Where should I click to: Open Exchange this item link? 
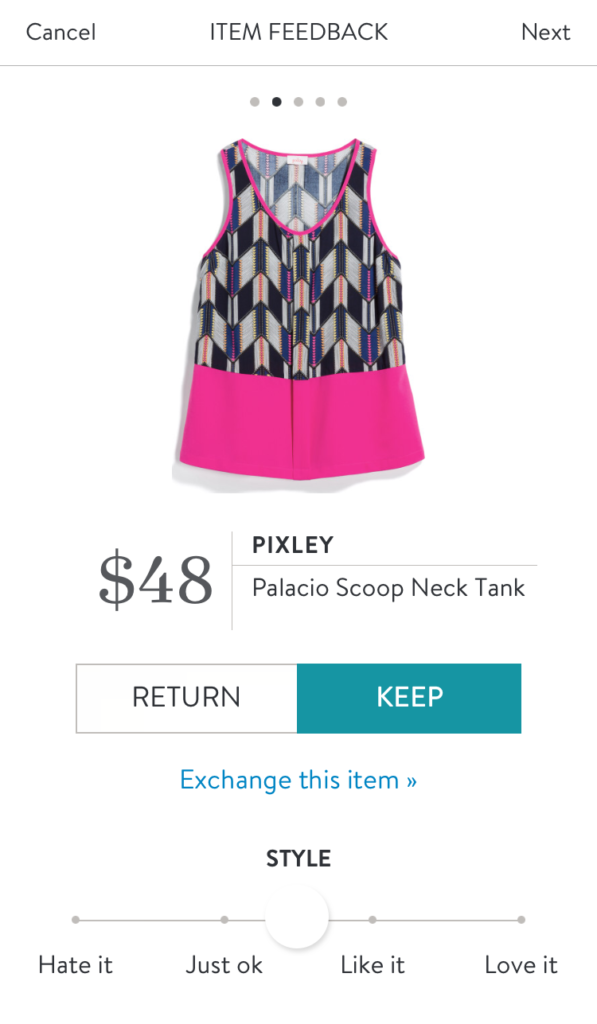[x=298, y=780]
